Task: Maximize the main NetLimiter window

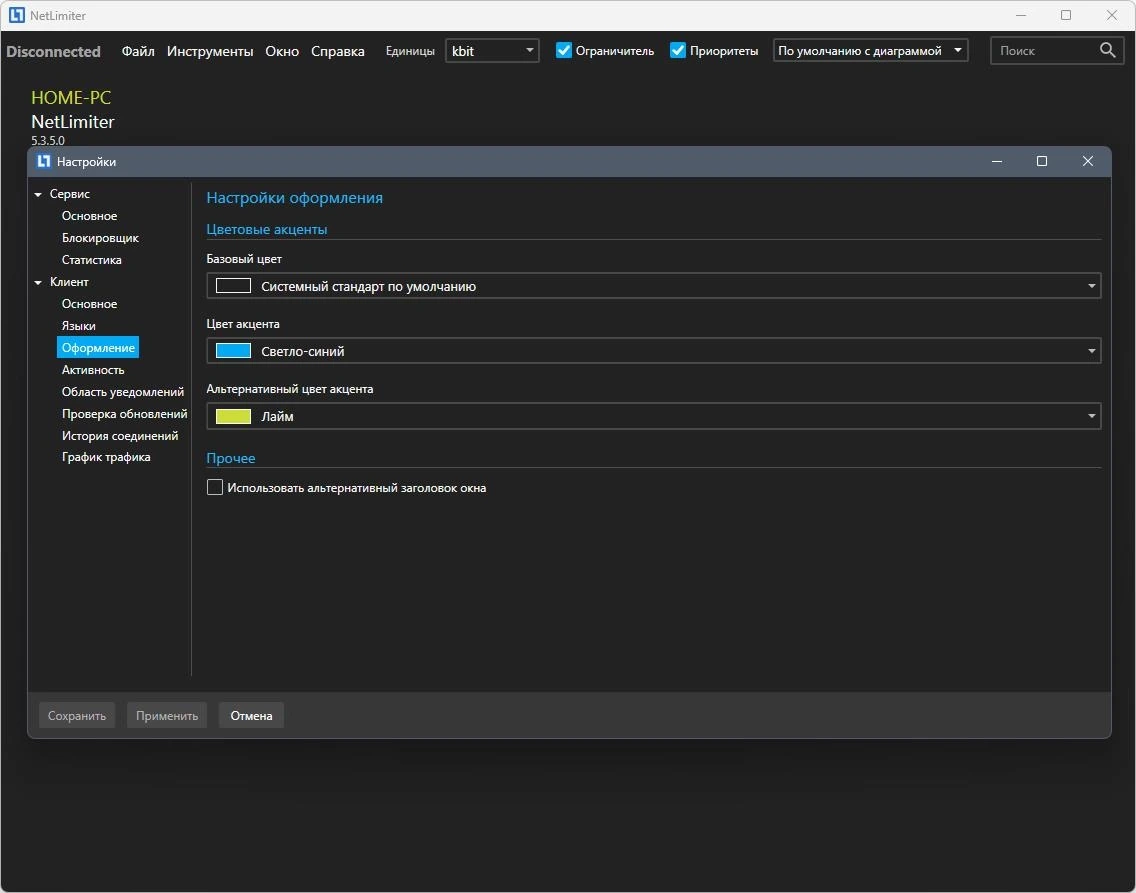Action: (x=1066, y=15)
